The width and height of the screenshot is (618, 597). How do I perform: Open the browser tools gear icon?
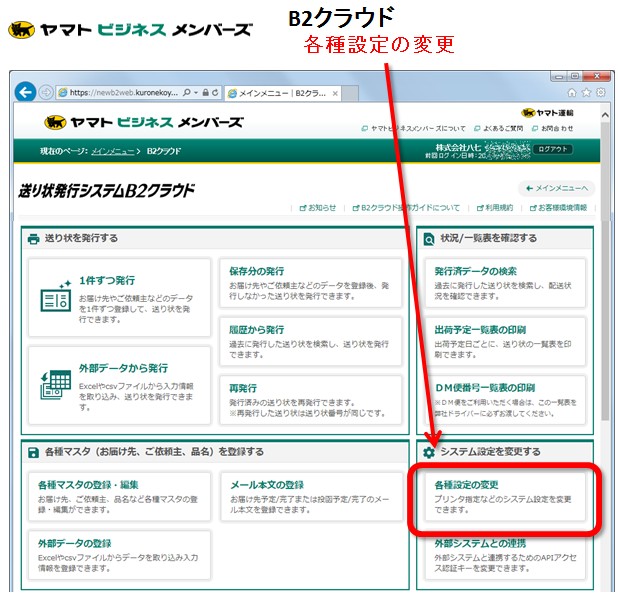coord(600,92)
